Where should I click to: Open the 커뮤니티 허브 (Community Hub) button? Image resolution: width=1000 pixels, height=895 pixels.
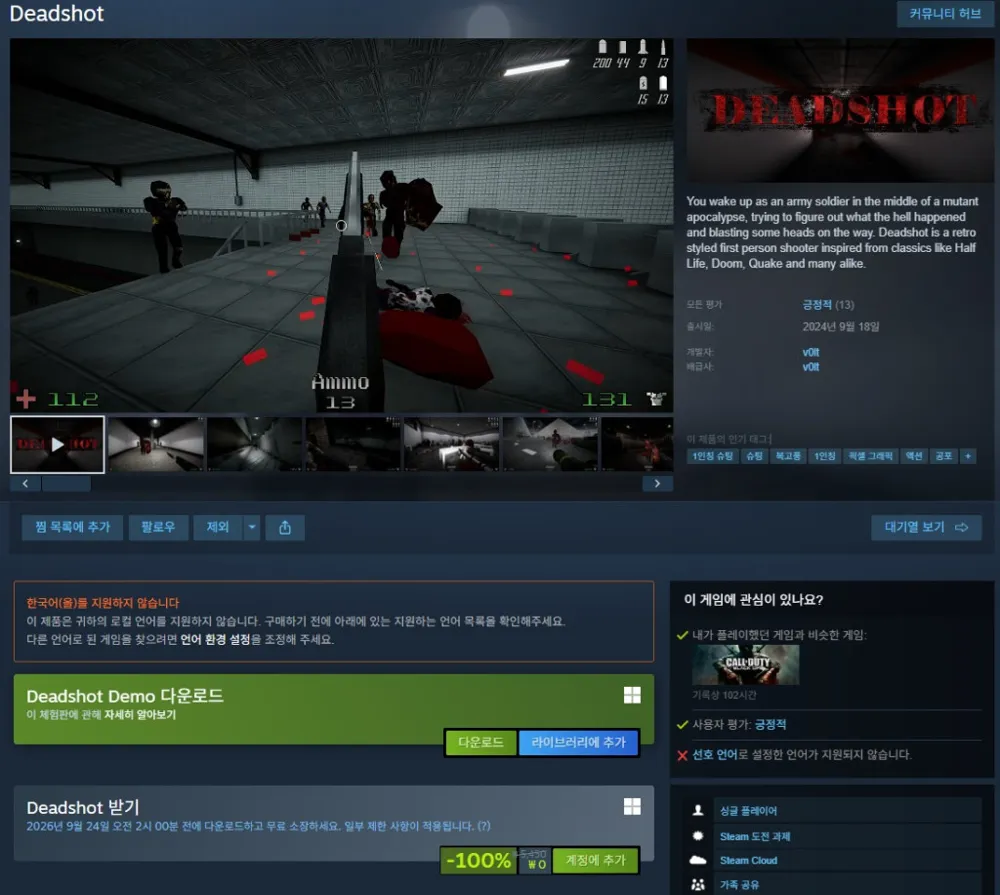[x=945, y=13]
